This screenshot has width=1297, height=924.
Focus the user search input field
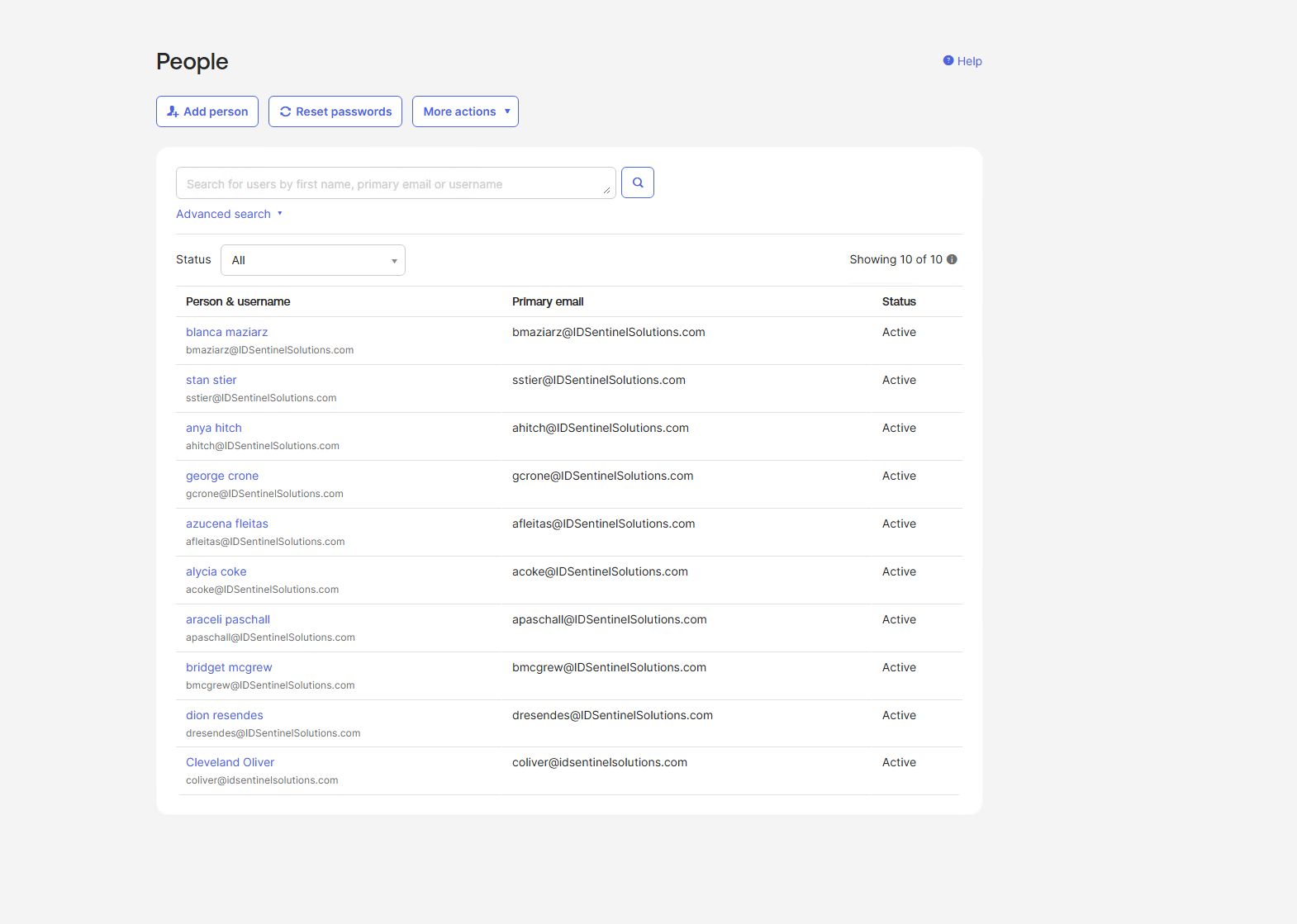[x=396, y=183]
